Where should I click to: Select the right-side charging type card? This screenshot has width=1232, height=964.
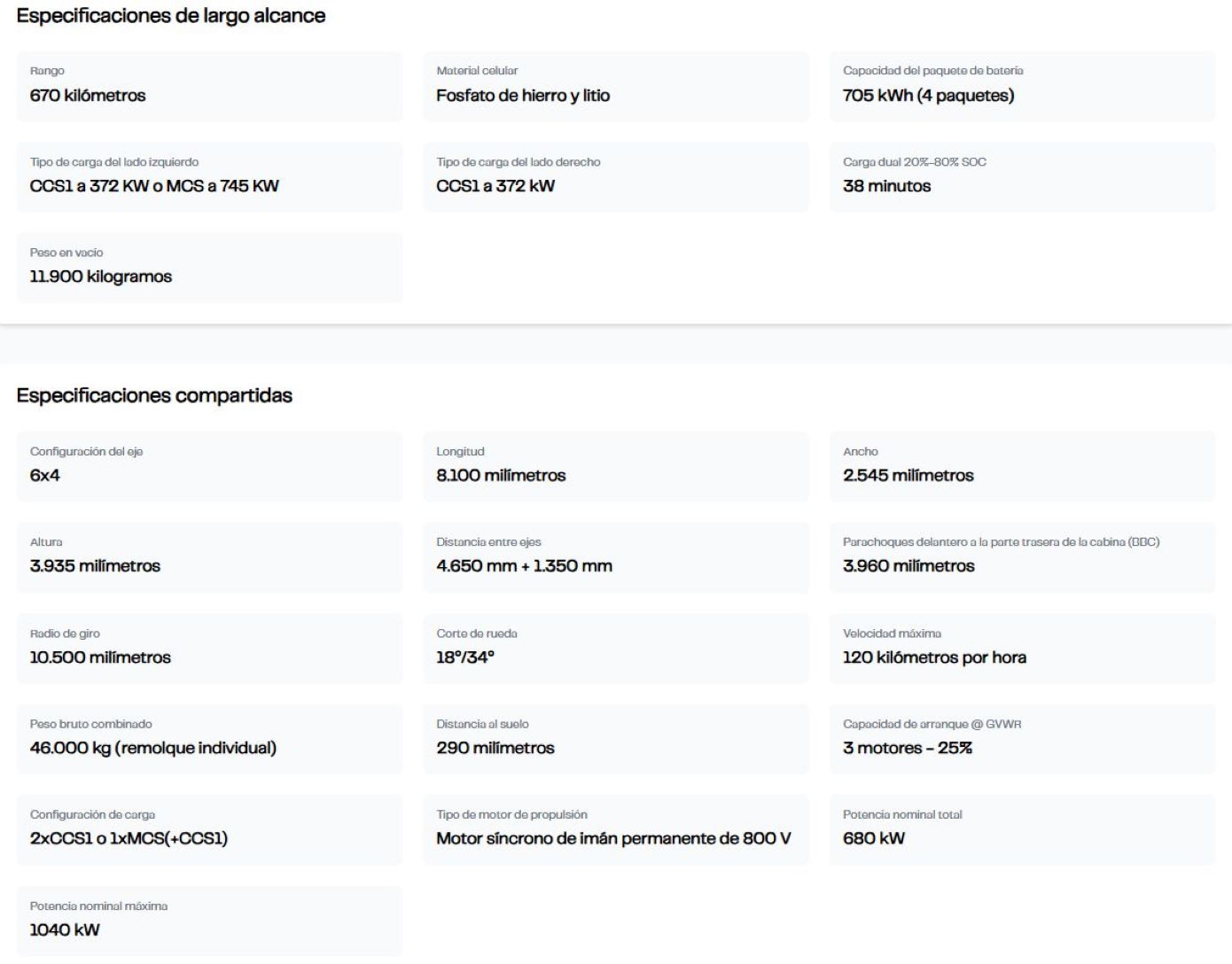click(615, 176)
